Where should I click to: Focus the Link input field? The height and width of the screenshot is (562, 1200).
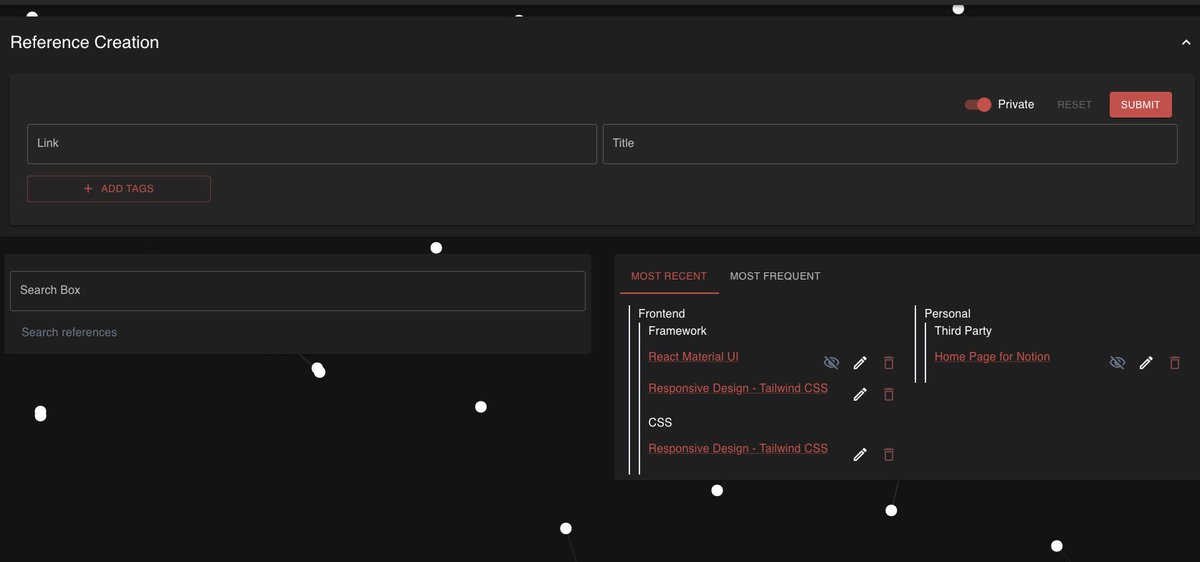click(x=312, y=144)
